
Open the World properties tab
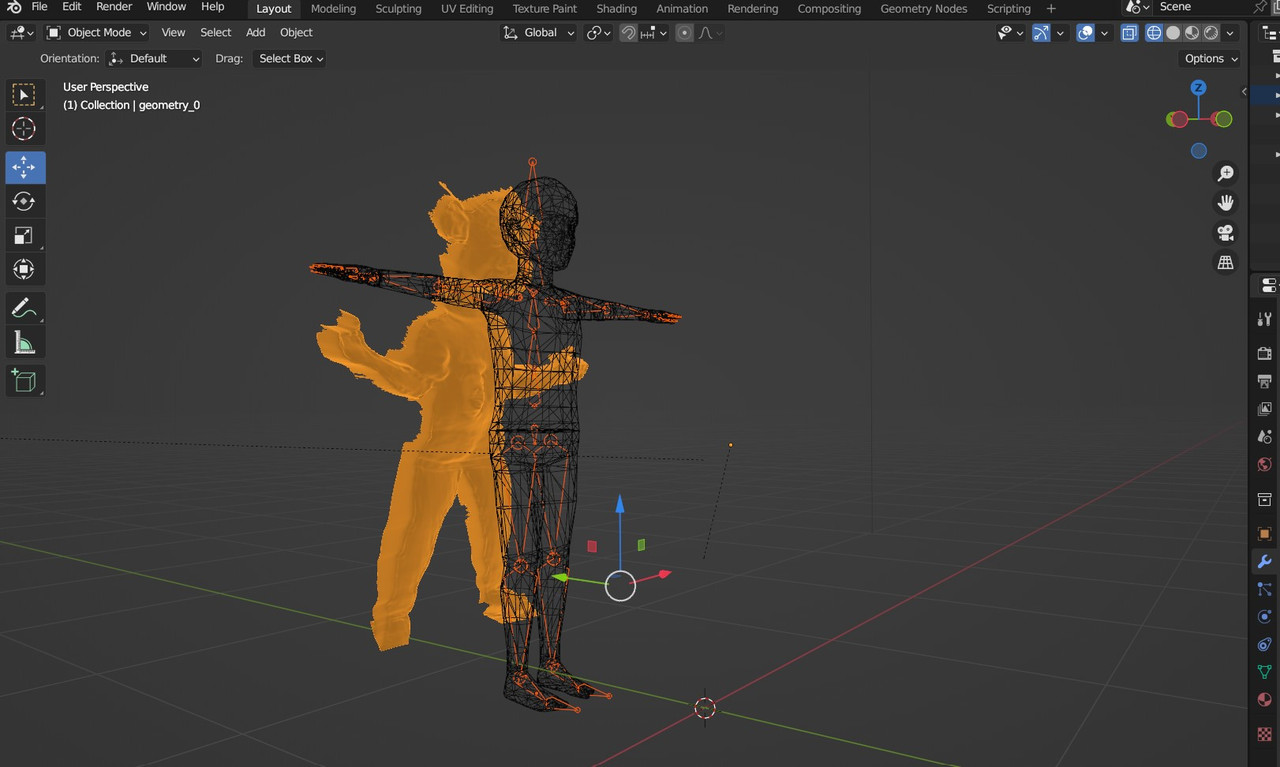click(x=1265, y=466)
